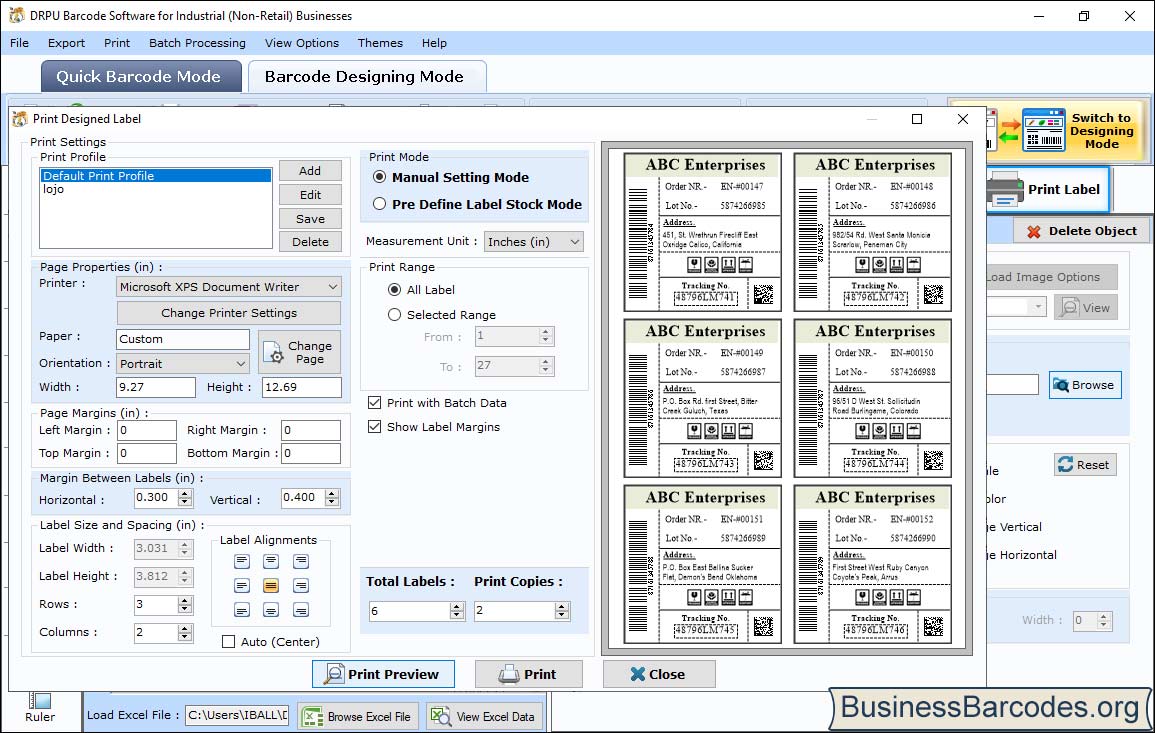
Task: Increase Print Copies count
Action: coord(562,606)
